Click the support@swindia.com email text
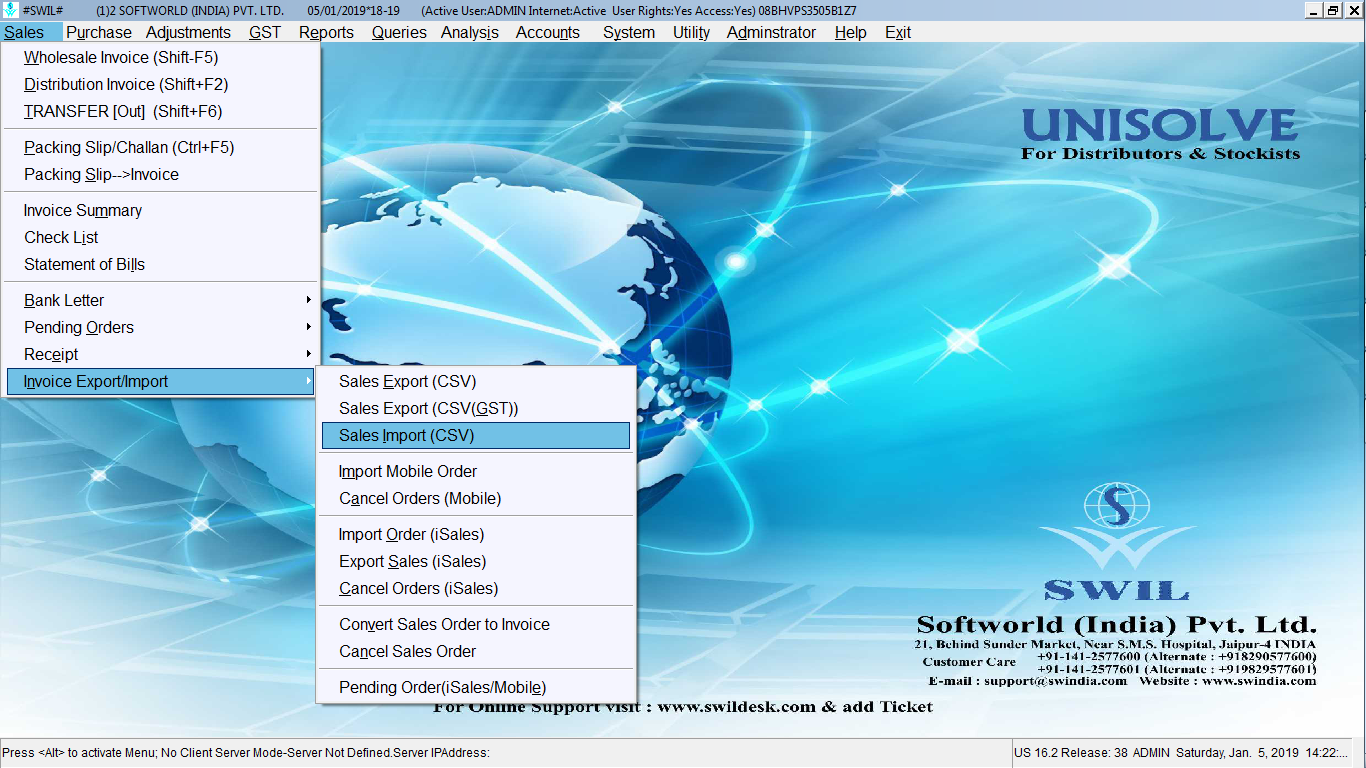Screen dimensions: 1366x768 [1055, 681]
